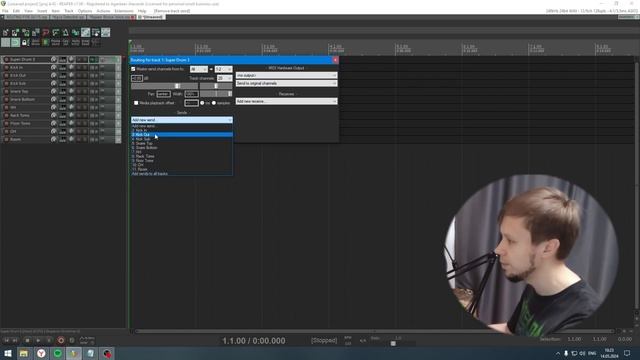Go to project start in transport
This screenshot has height=360, width=640.
[x=6, y=340]
